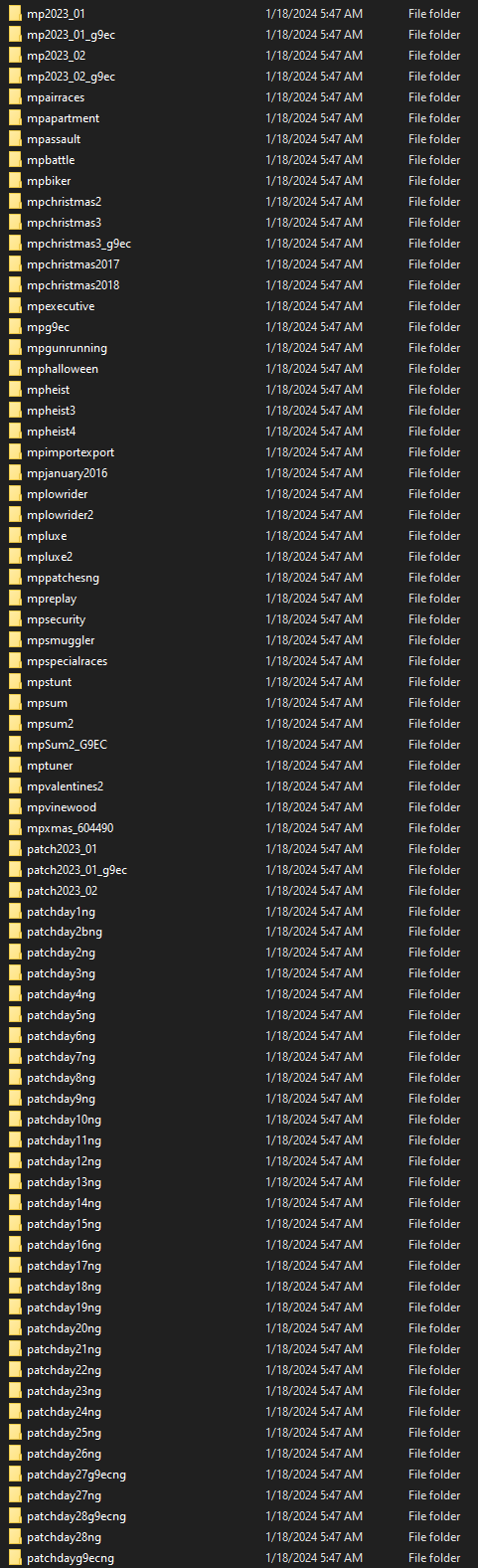Select the mpgunrunning folder name

point(67,348)
